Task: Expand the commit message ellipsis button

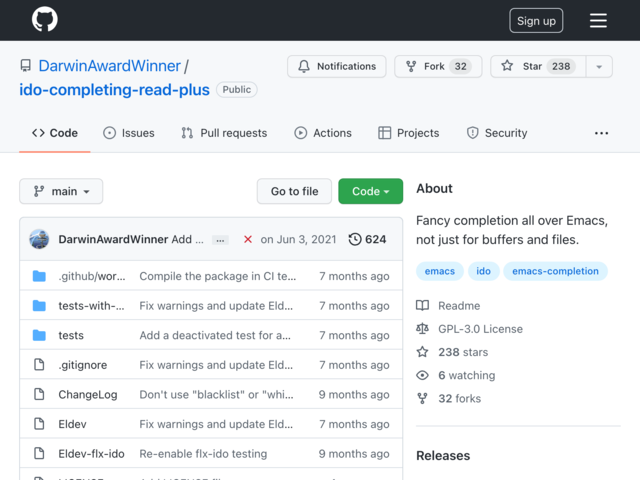Action: [220, 240]
